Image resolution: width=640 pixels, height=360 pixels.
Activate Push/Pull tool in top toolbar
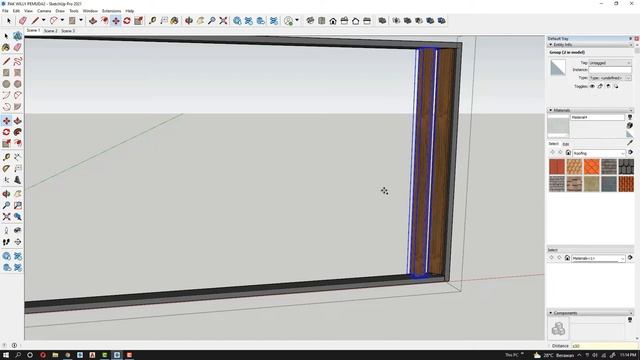point(93,20)
